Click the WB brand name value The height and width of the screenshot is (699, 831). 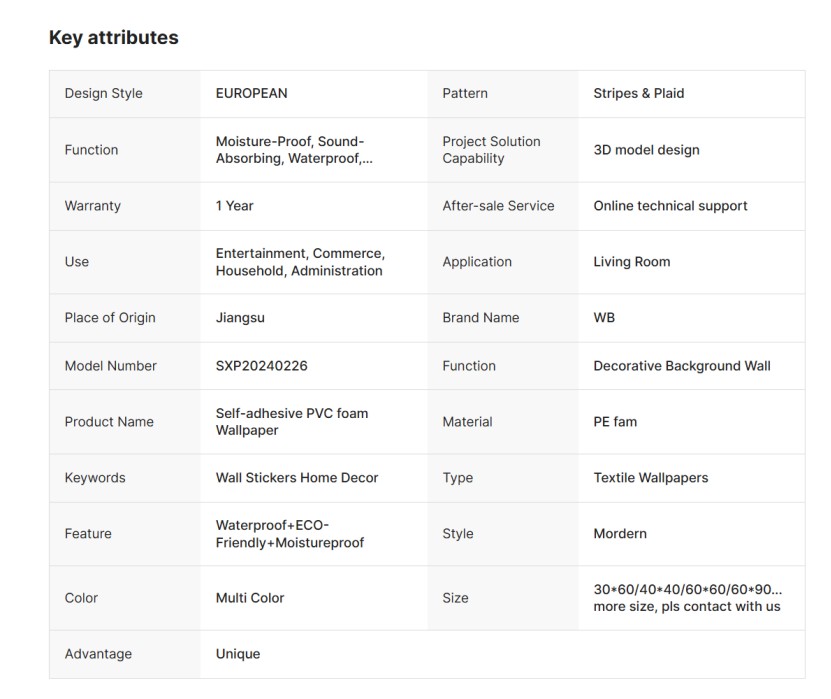point(604,318)
